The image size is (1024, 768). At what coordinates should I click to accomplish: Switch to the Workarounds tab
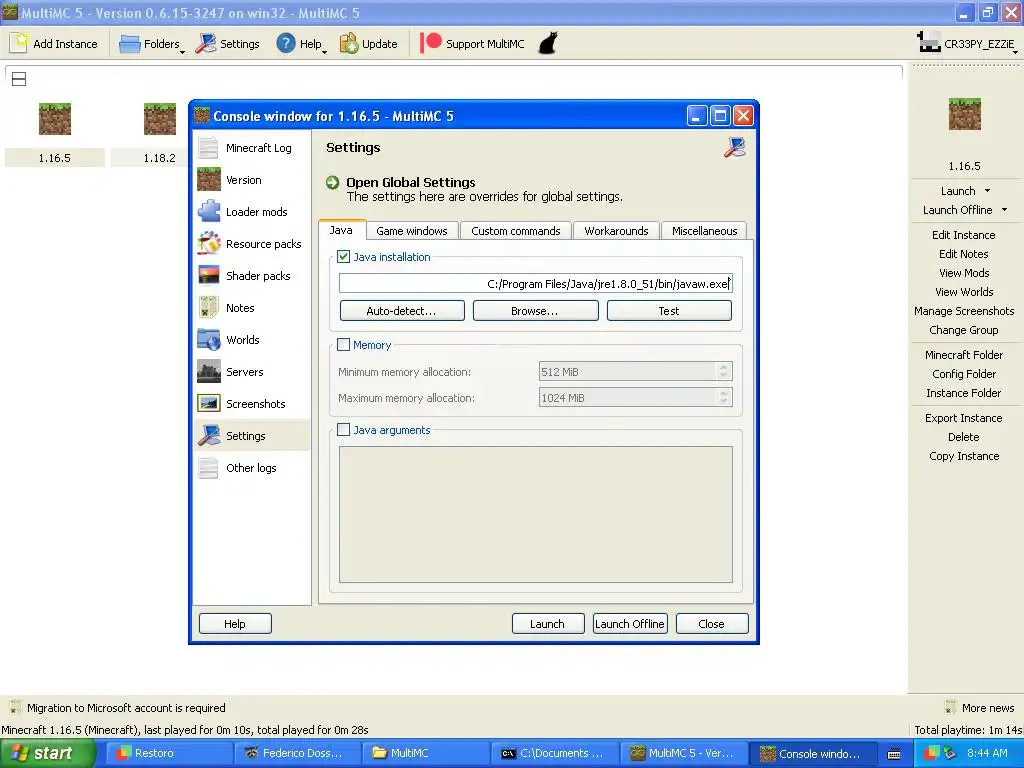pos(616,231)
